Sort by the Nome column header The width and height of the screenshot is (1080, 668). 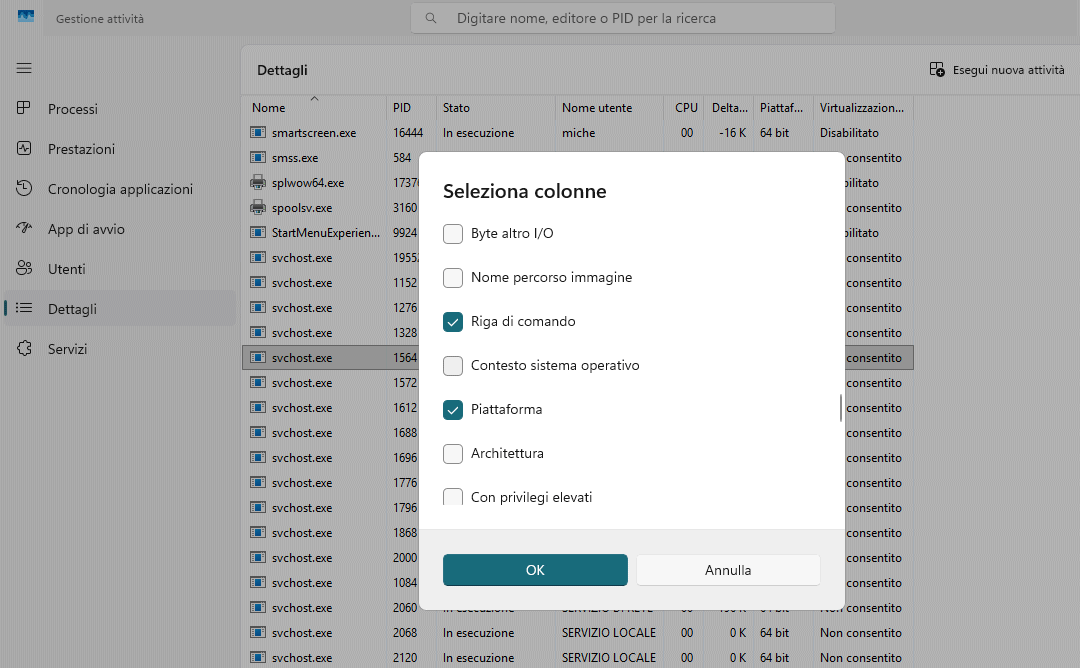pos(314,107)
